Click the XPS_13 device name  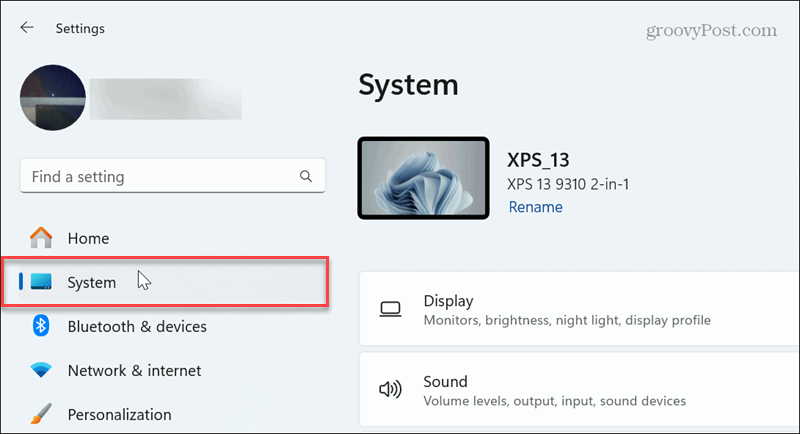538,160
